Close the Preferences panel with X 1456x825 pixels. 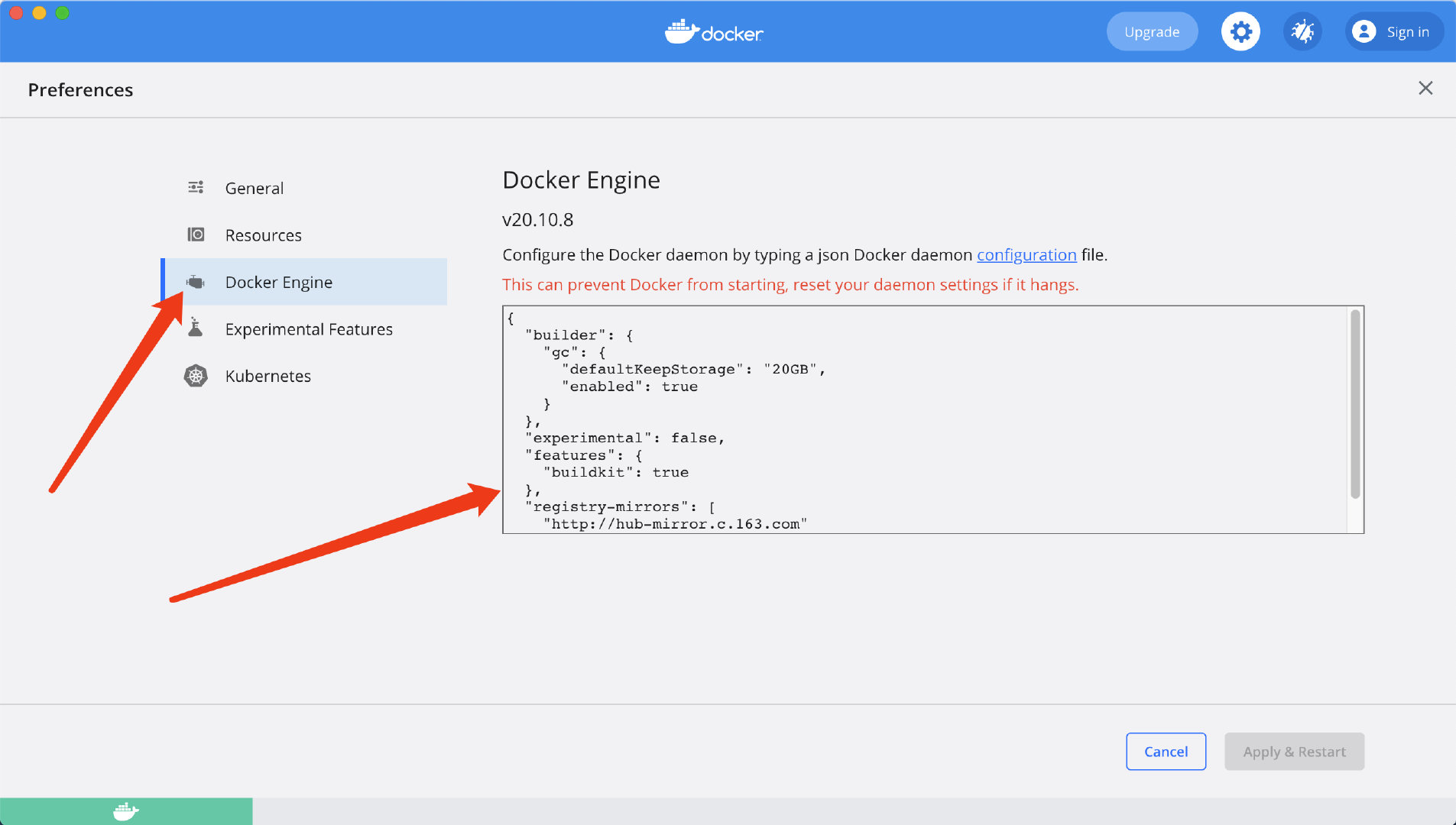click(1425, 89)
